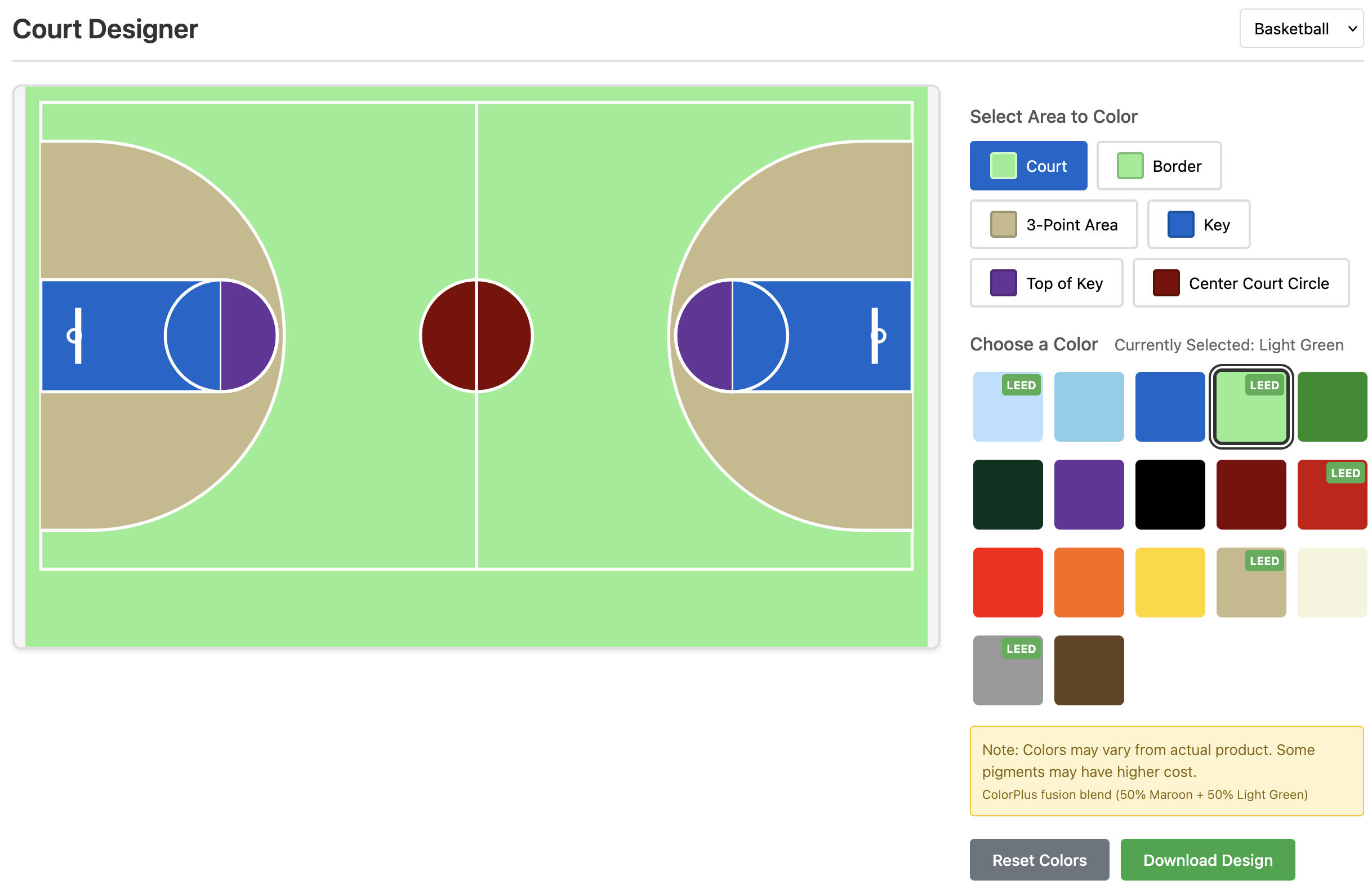The height and width of the screenshot is (889, 1372).
Task: Select the Court area button
Action: pos(1028,166)
